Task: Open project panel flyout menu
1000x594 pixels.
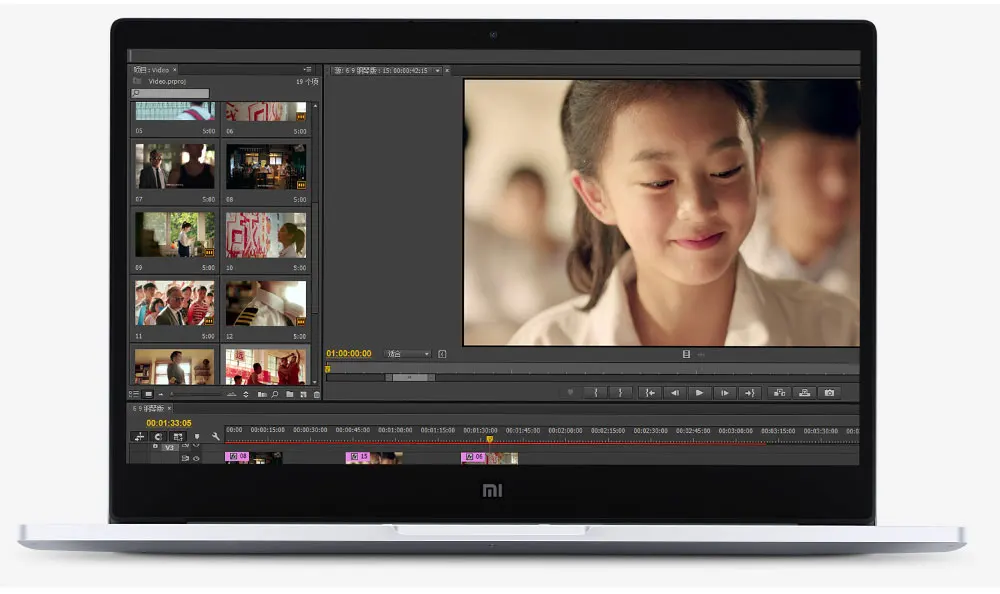Action: 307,70
